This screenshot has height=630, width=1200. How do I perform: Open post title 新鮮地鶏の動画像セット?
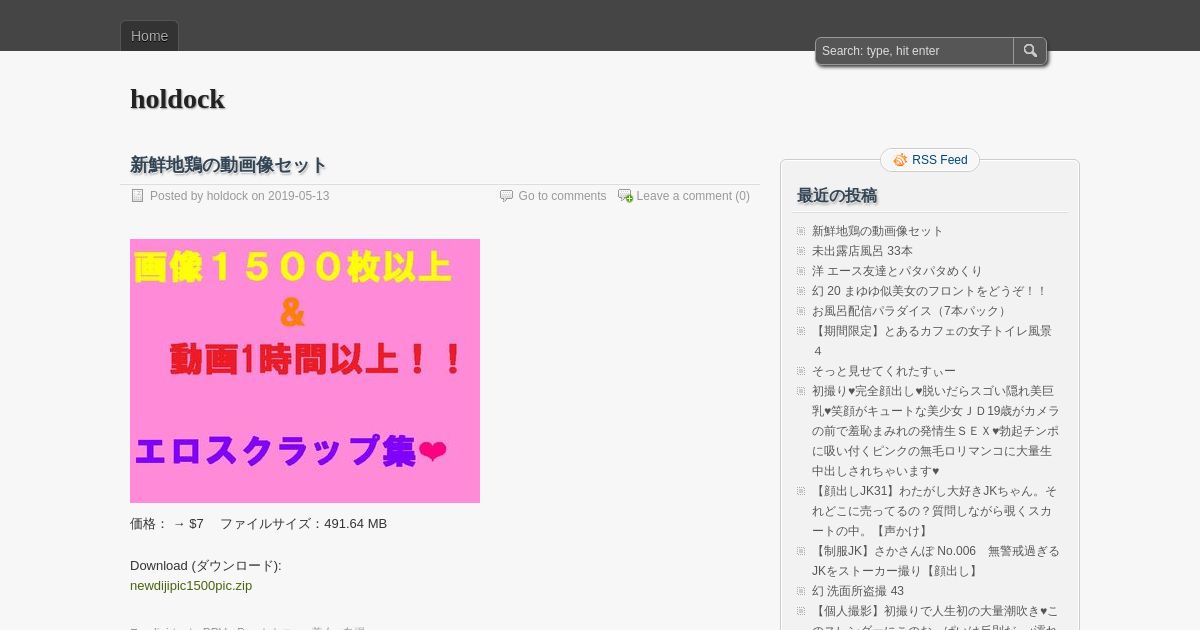tap(228, 165)
